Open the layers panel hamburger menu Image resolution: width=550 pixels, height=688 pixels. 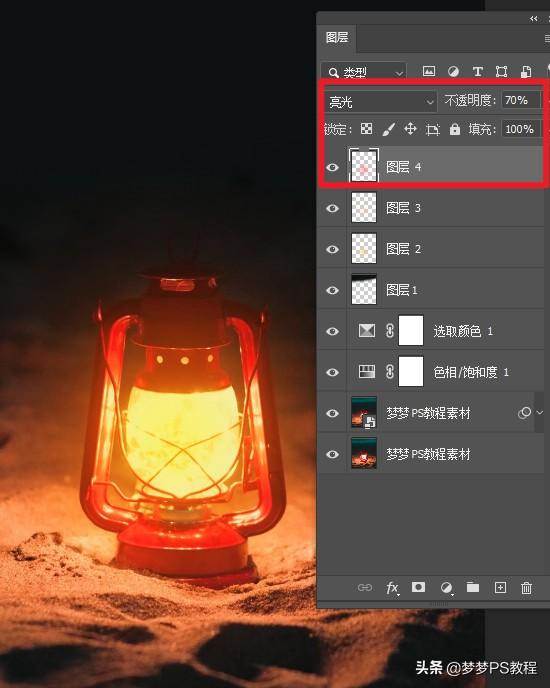coord(547,39)
